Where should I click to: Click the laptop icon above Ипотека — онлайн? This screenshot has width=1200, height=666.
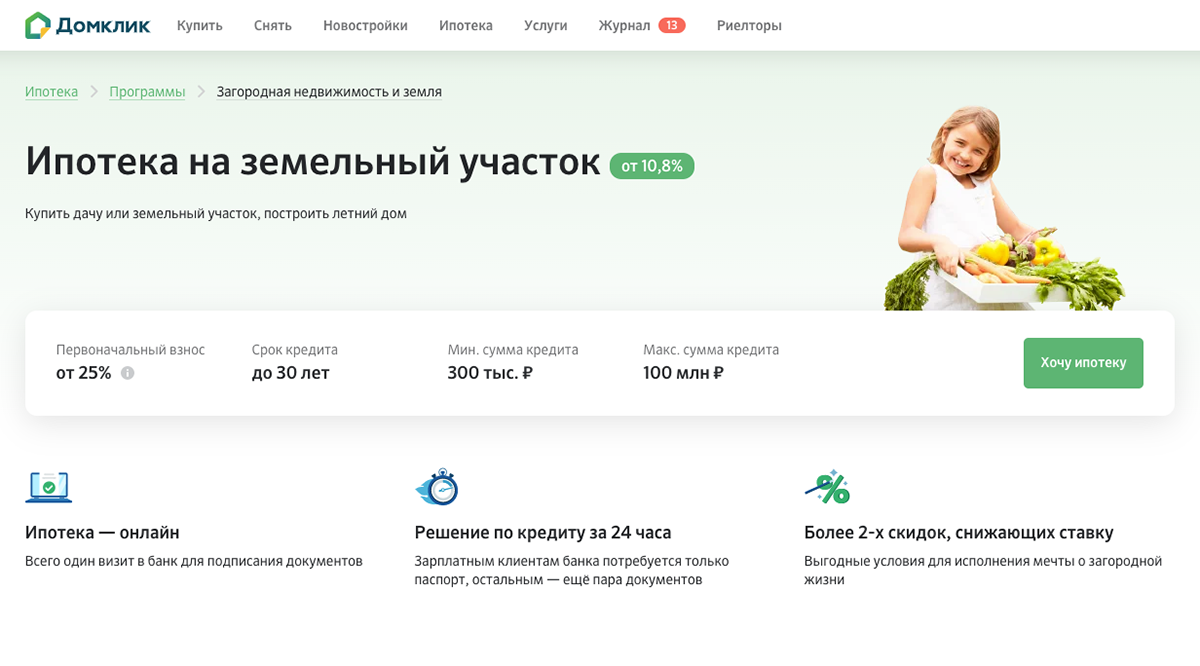(48, 487)
